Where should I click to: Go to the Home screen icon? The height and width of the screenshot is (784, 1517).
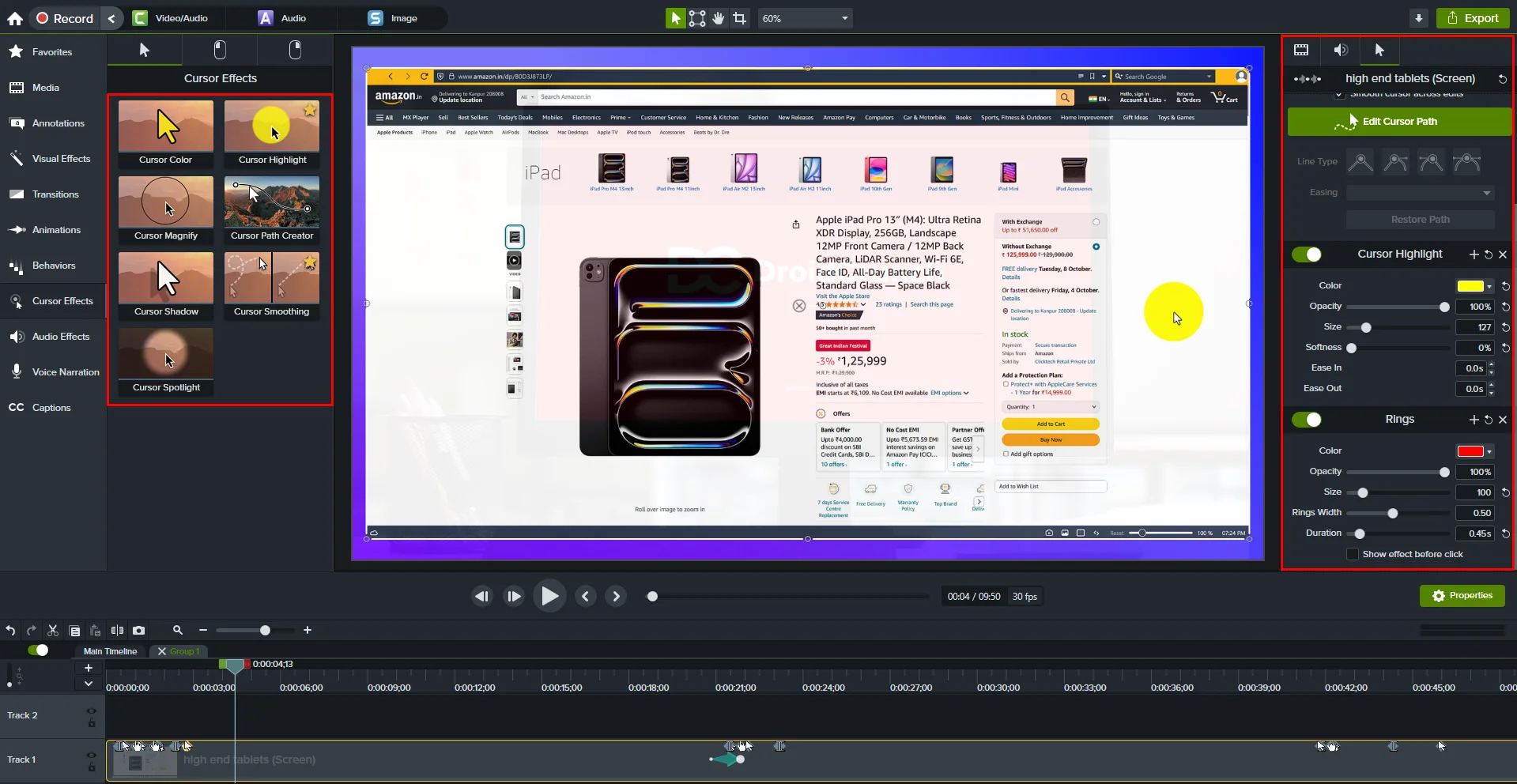15,18
